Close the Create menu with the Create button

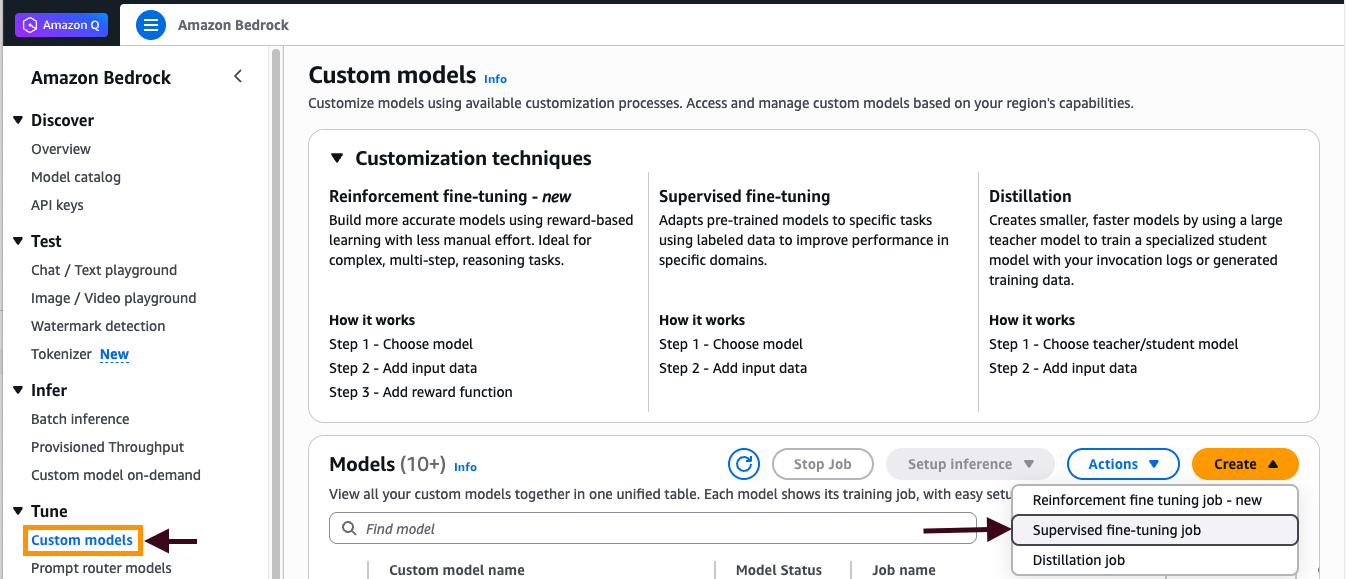[1244, 463]
